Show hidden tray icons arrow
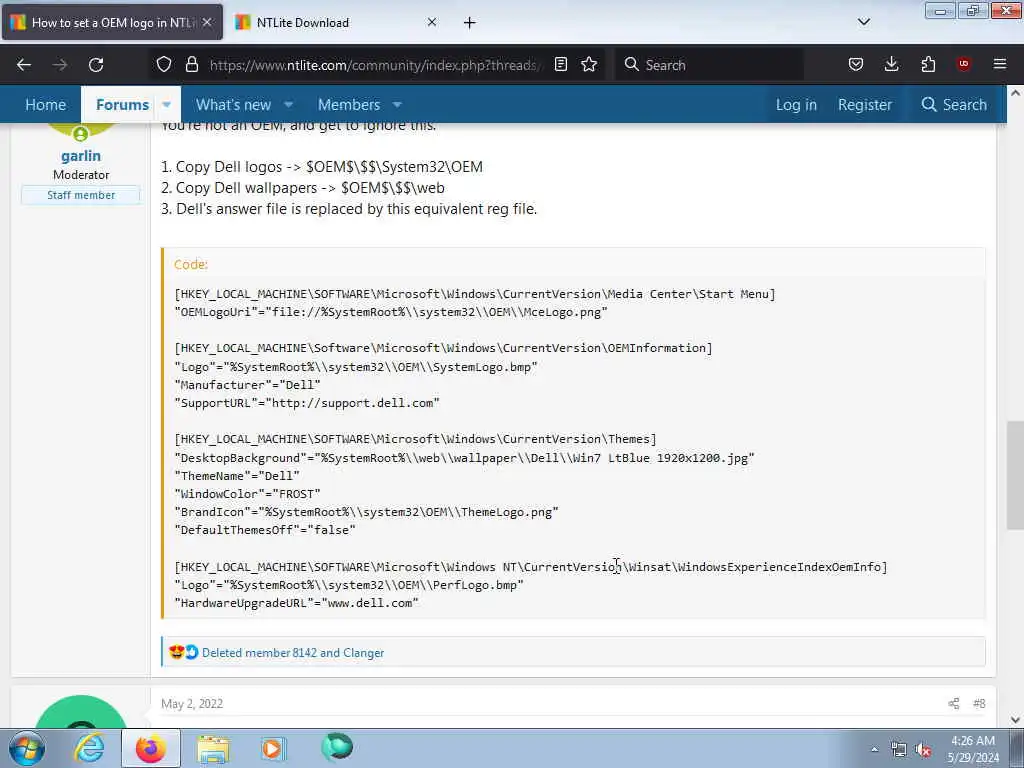This screenshot has height=768, width=1024. pos(874,750)
